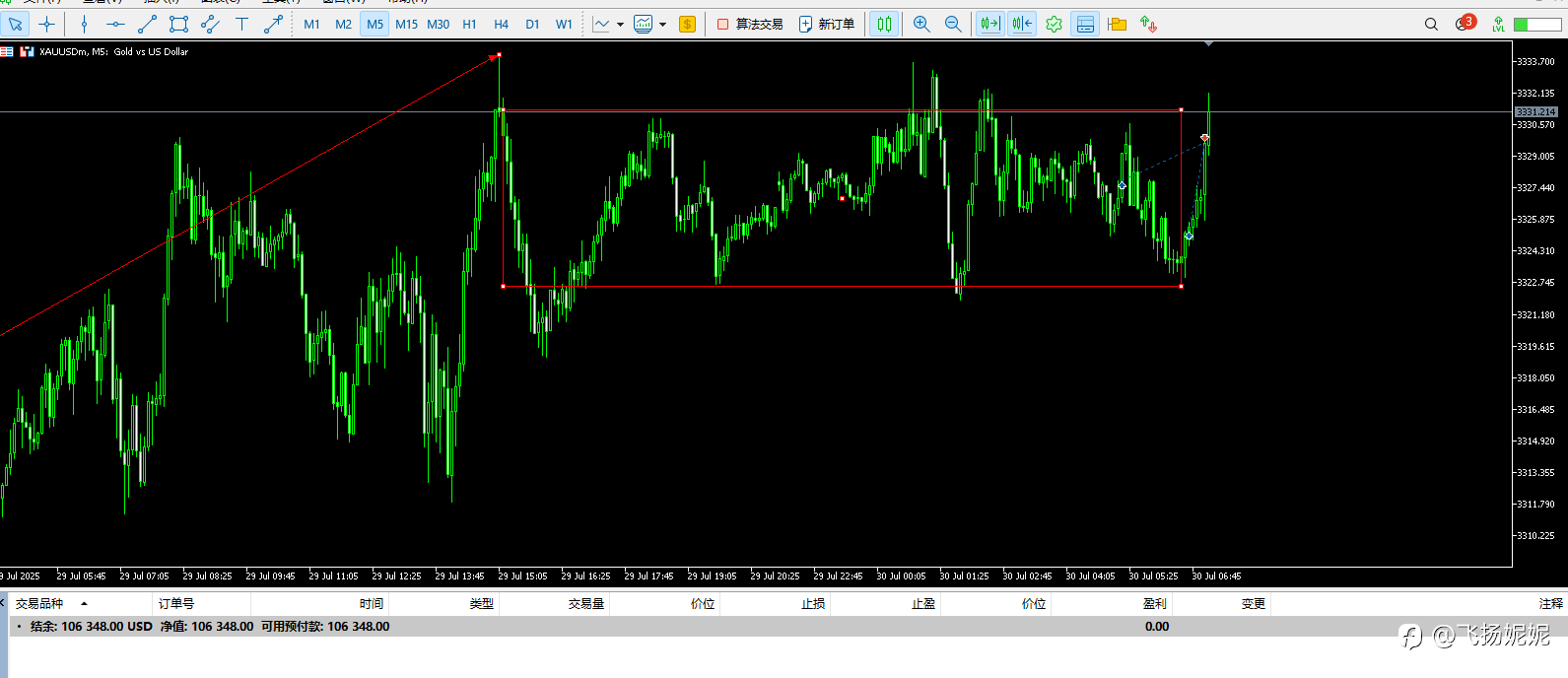Click the yellow folder toolbar icon

[1117, 24]
